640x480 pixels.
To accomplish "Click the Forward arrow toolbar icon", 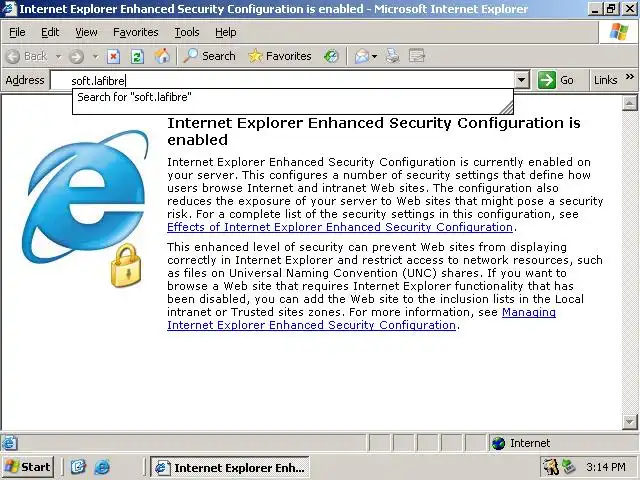I will coord(76,56).
